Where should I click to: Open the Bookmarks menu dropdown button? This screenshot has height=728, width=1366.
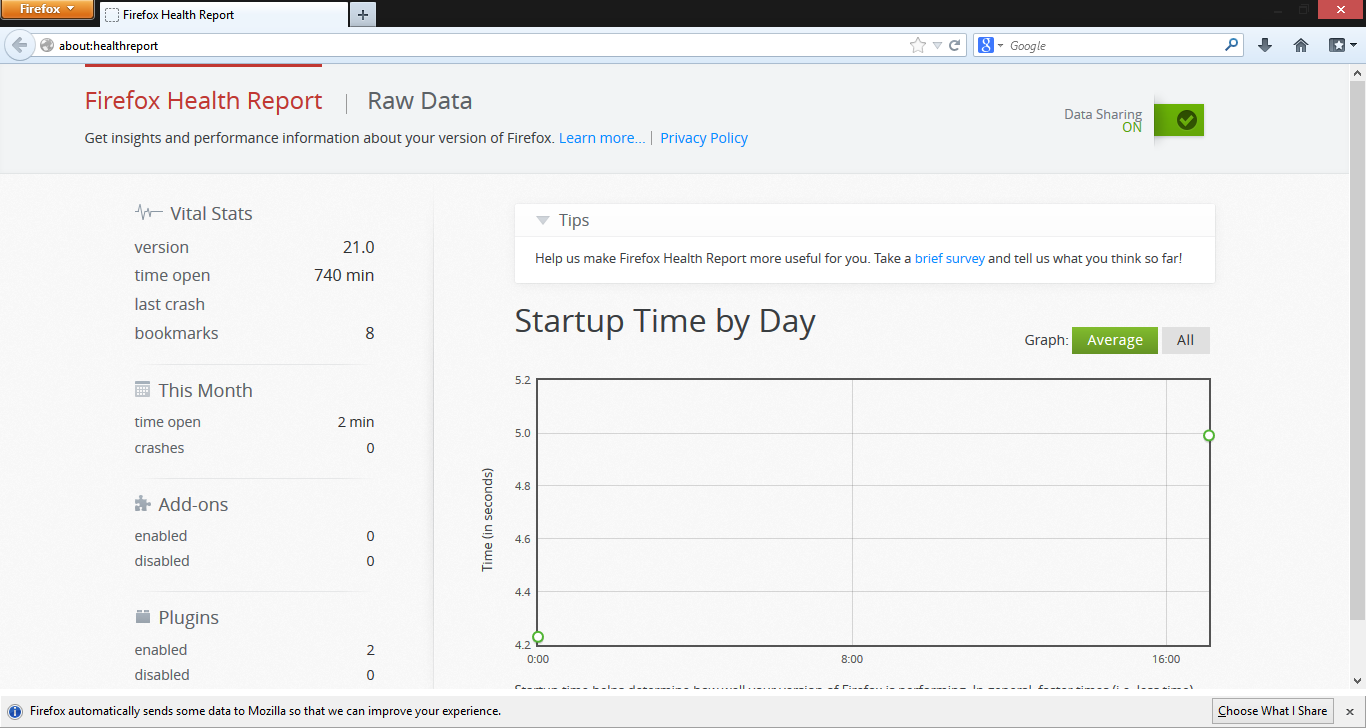tap(1343, 45)
